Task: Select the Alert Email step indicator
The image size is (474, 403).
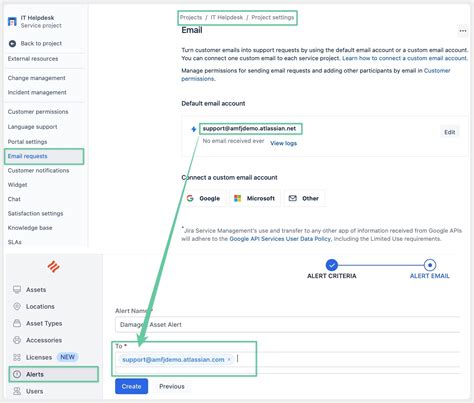Action: [x=430, y=265]
